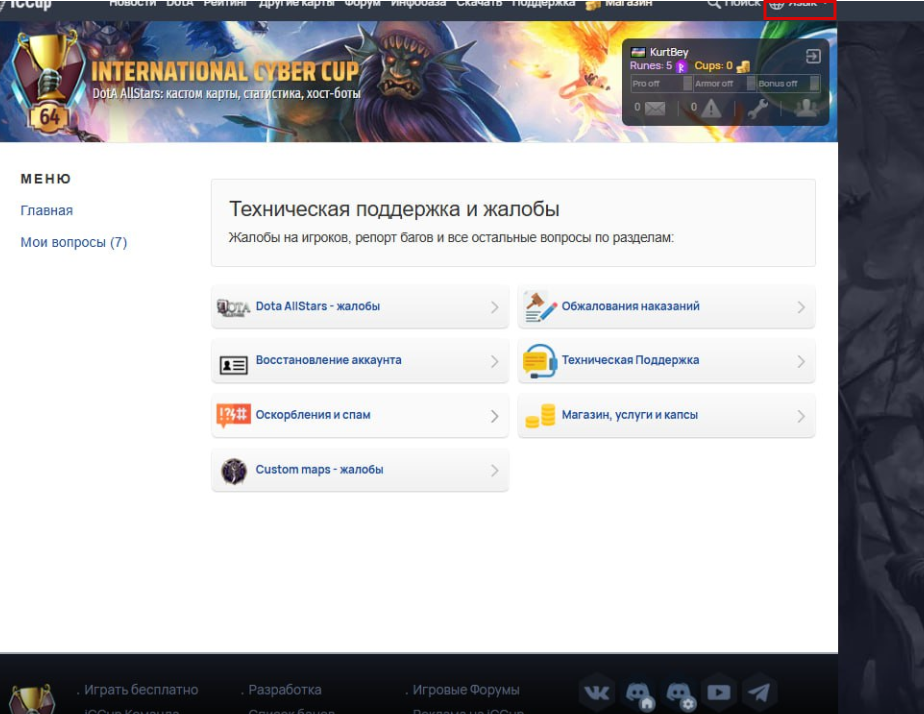
Task: Open the Поддержка top navigation item
Action: (x=543, y=4)
